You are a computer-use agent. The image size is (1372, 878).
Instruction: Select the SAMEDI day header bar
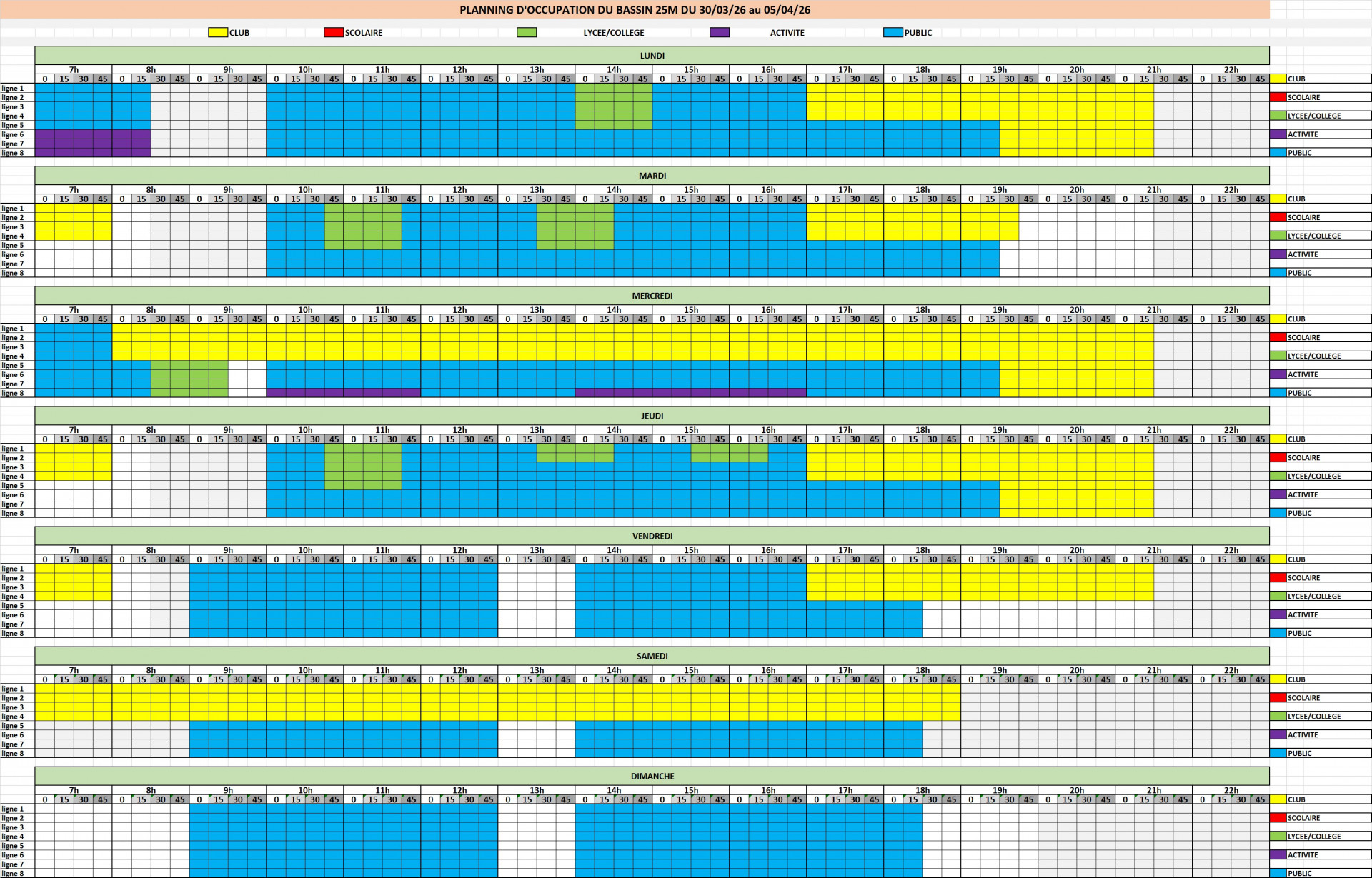[652, 656]
